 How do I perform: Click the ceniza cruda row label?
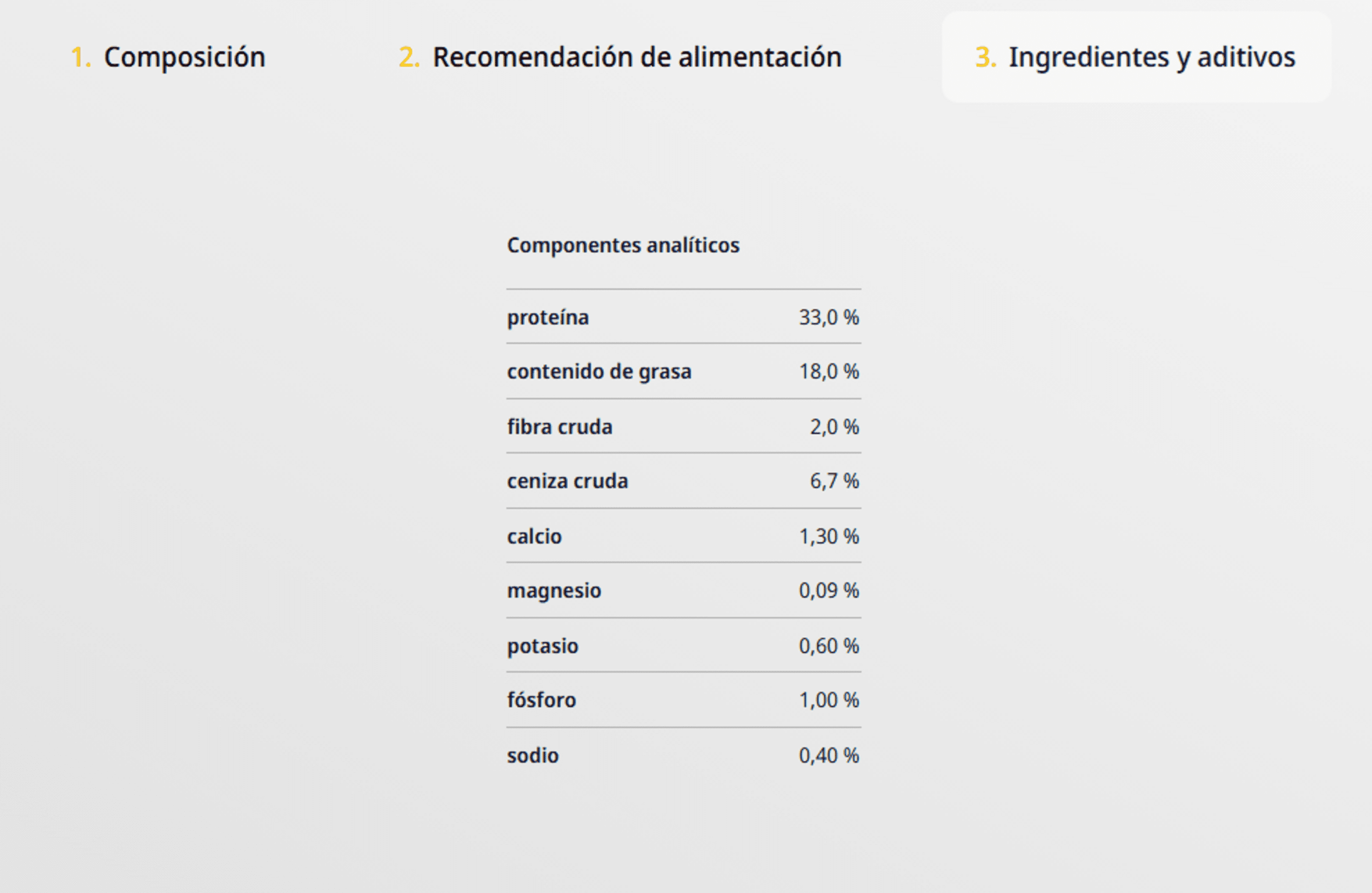tap(567, 481)
